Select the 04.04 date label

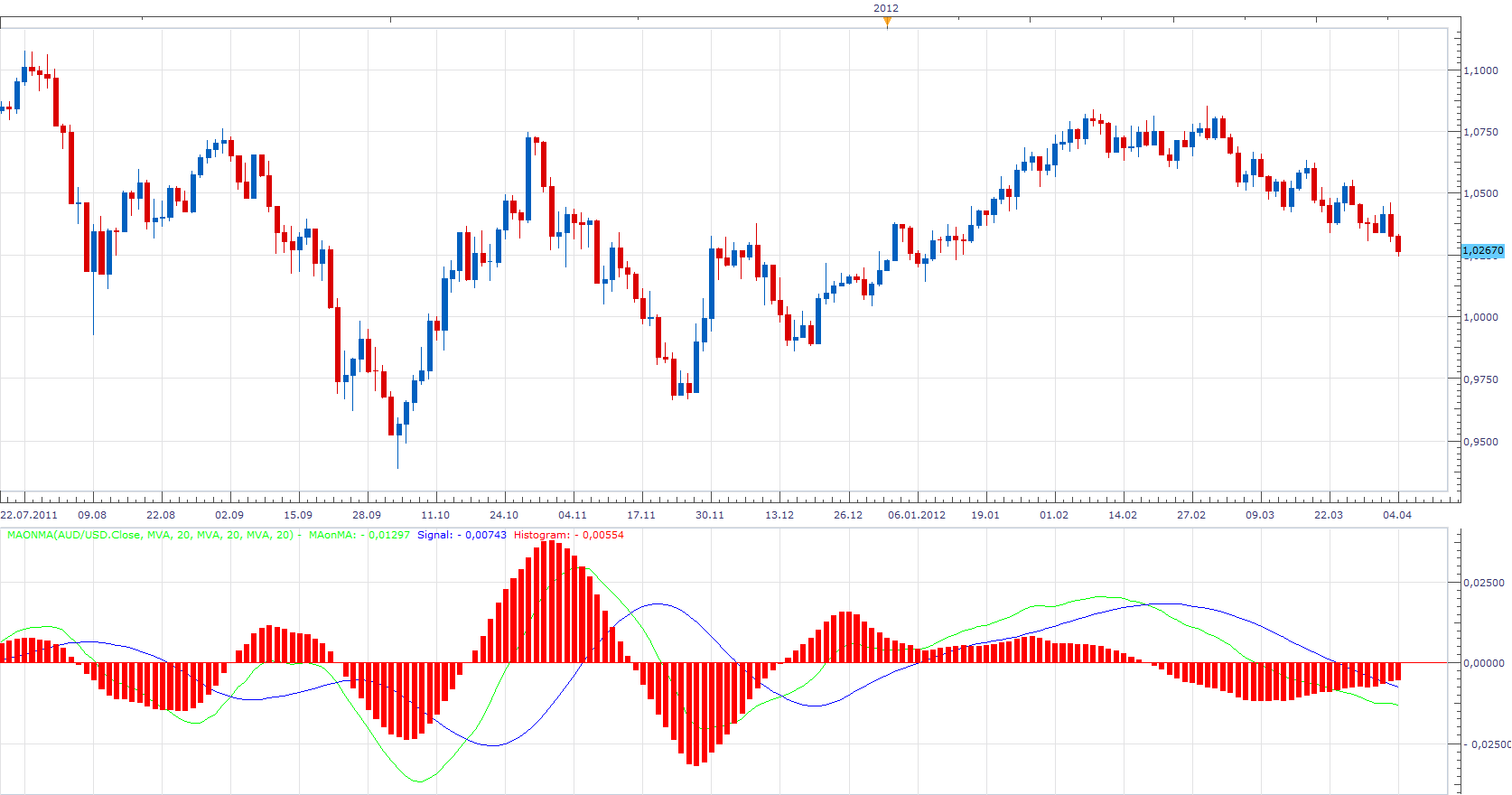(1397, 515)
